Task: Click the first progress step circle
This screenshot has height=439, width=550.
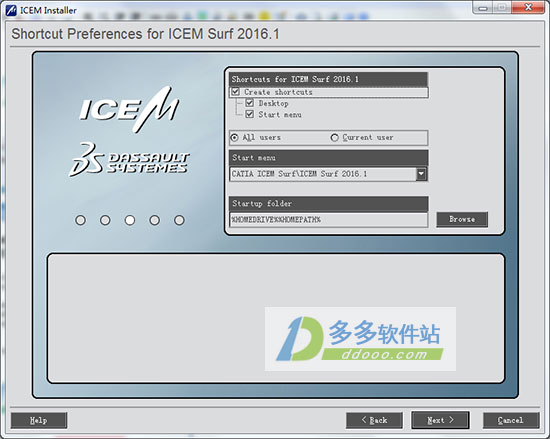Action: pos(80,220)
